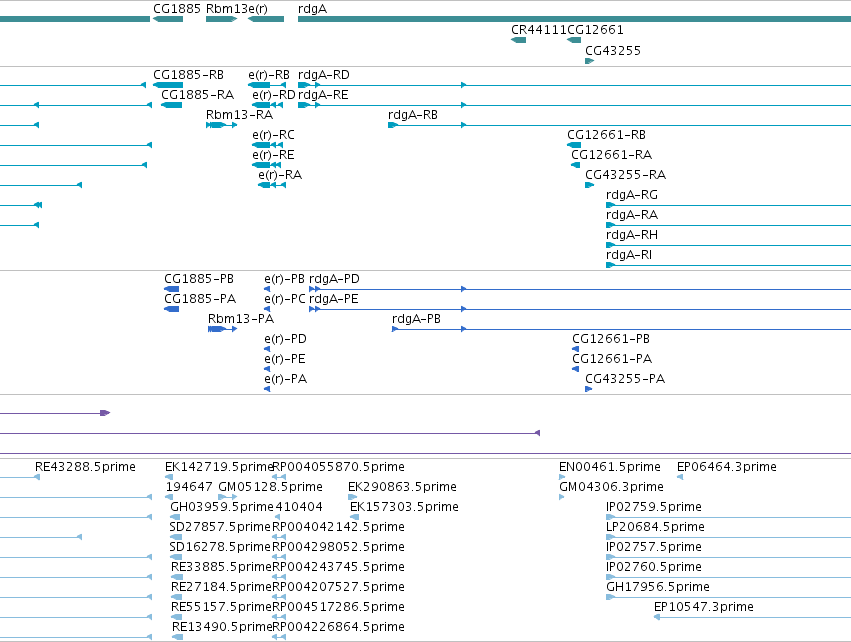Select the CG12661-PB protein label
This screenshot has width=851, height=642.
611,339
